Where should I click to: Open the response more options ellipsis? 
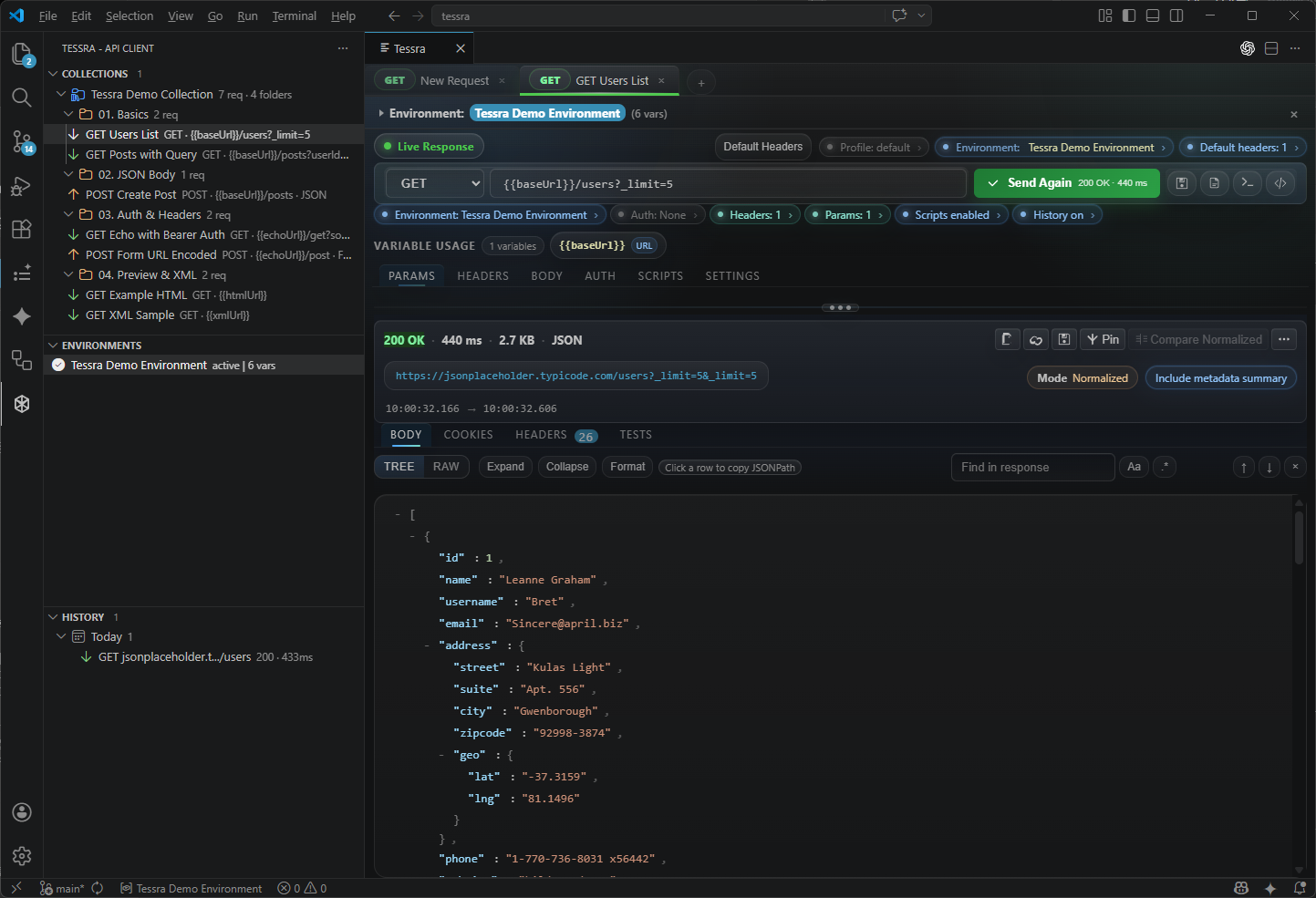click(1284, 339)
